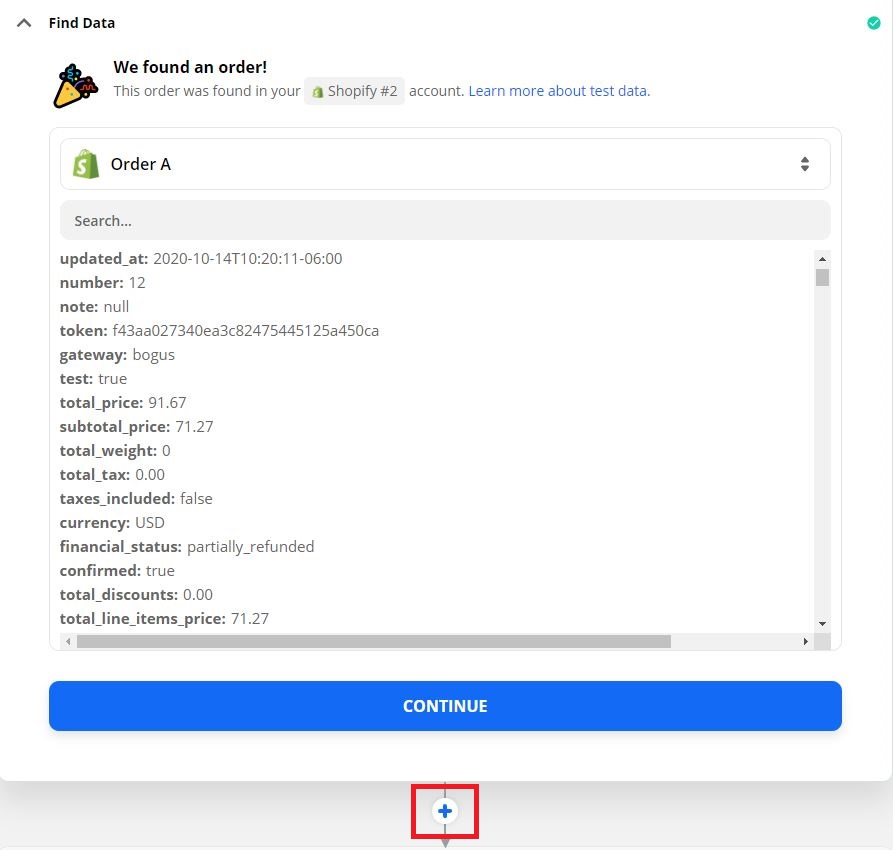Click the party popper celebration icon
The width and height of the screenshot is (893, 850).
pyautogui.click(x=75, y=85)
